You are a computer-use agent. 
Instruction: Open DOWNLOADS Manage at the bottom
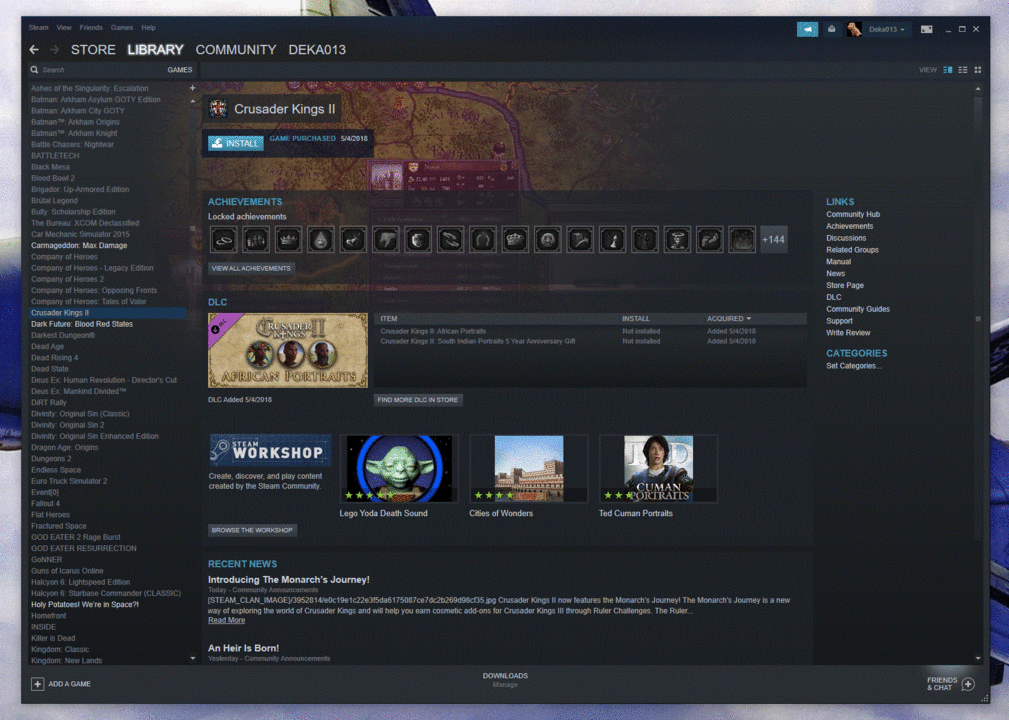505,680
